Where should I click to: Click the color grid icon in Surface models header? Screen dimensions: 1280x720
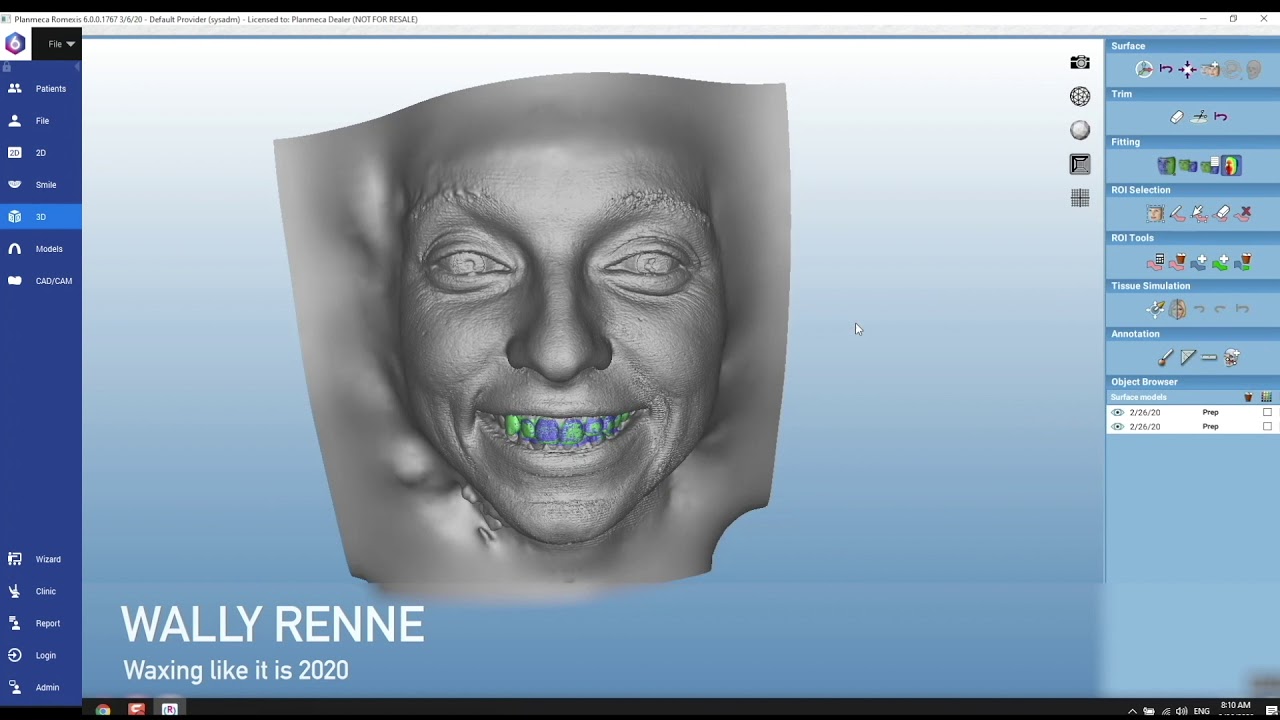point(1266,397)
